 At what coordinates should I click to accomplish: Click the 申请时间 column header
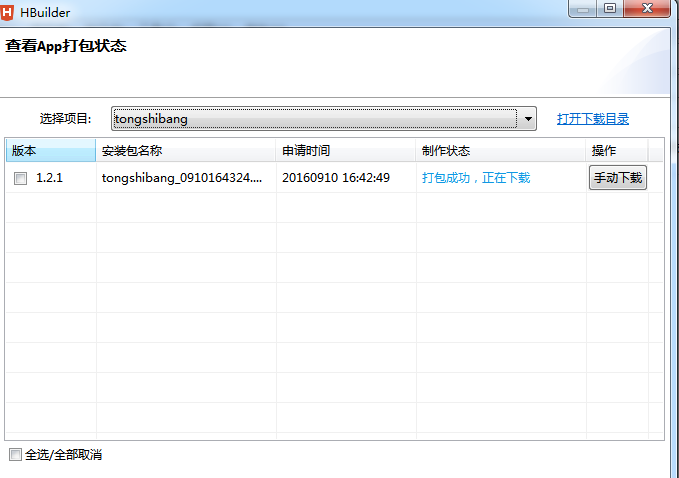pos(346,151)
